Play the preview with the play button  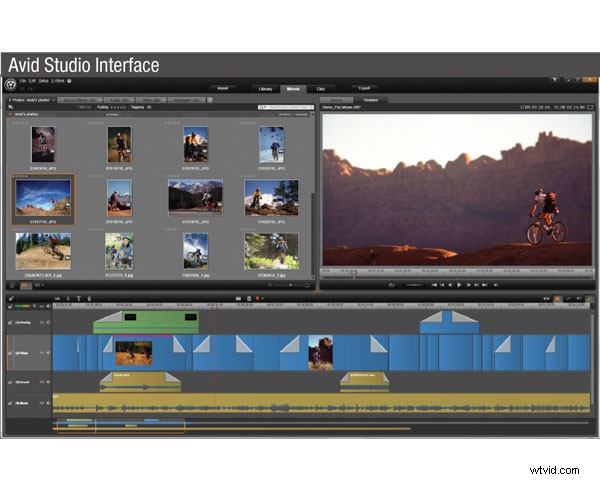[x=459, y=285]
